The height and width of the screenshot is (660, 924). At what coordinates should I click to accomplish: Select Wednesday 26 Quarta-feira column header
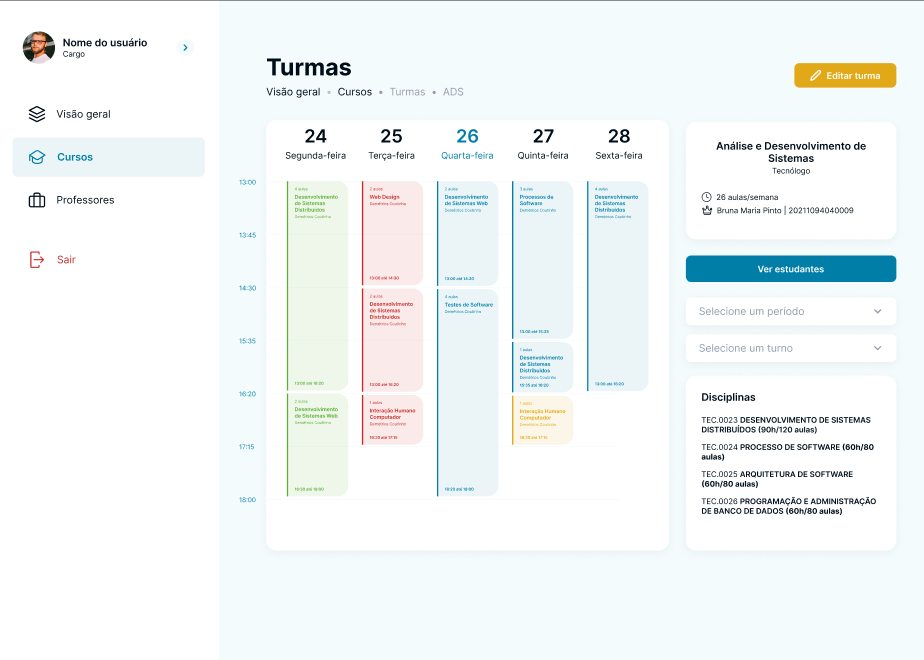pos(467,144)
